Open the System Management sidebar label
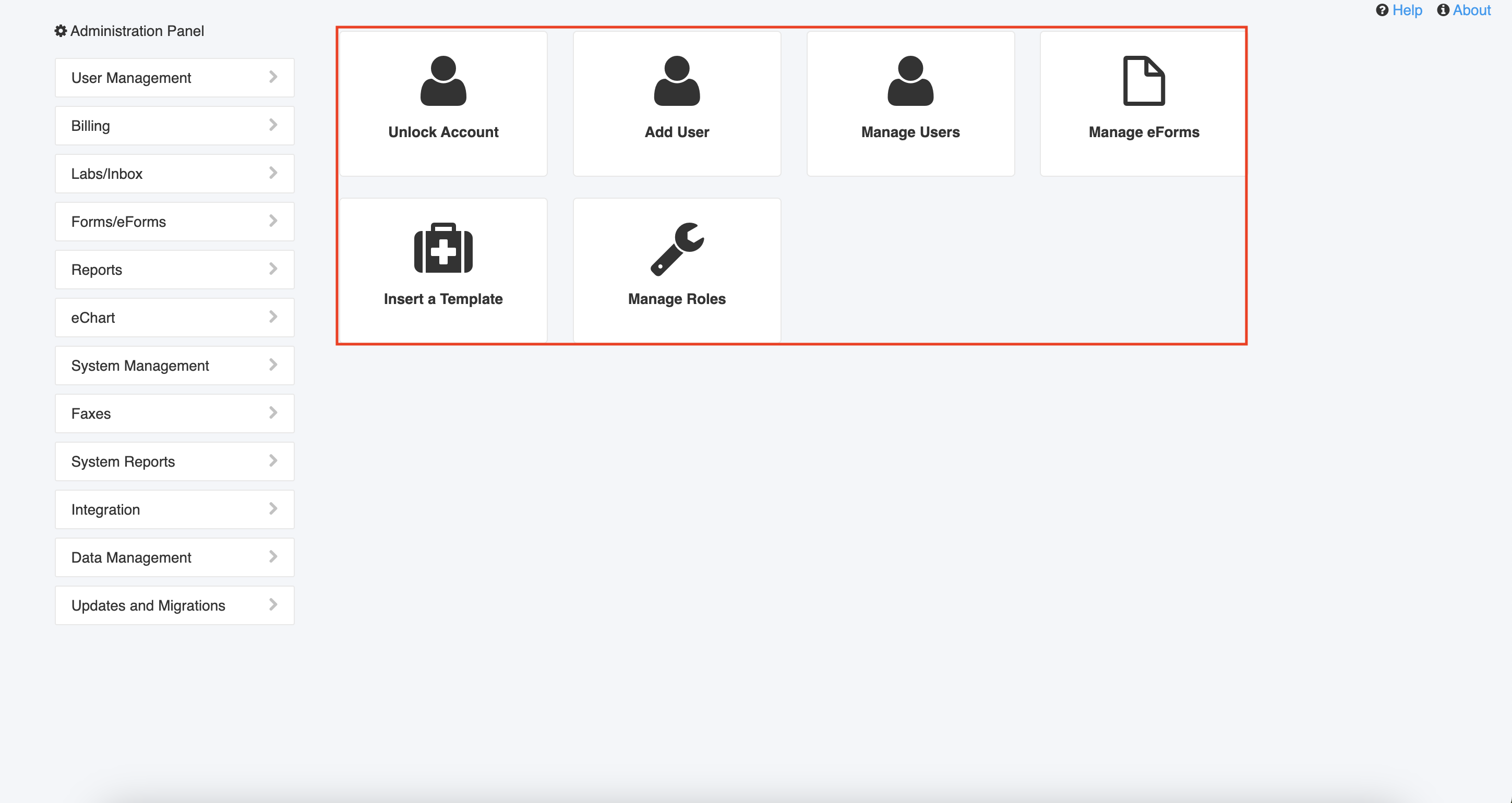 pos(140,366)
